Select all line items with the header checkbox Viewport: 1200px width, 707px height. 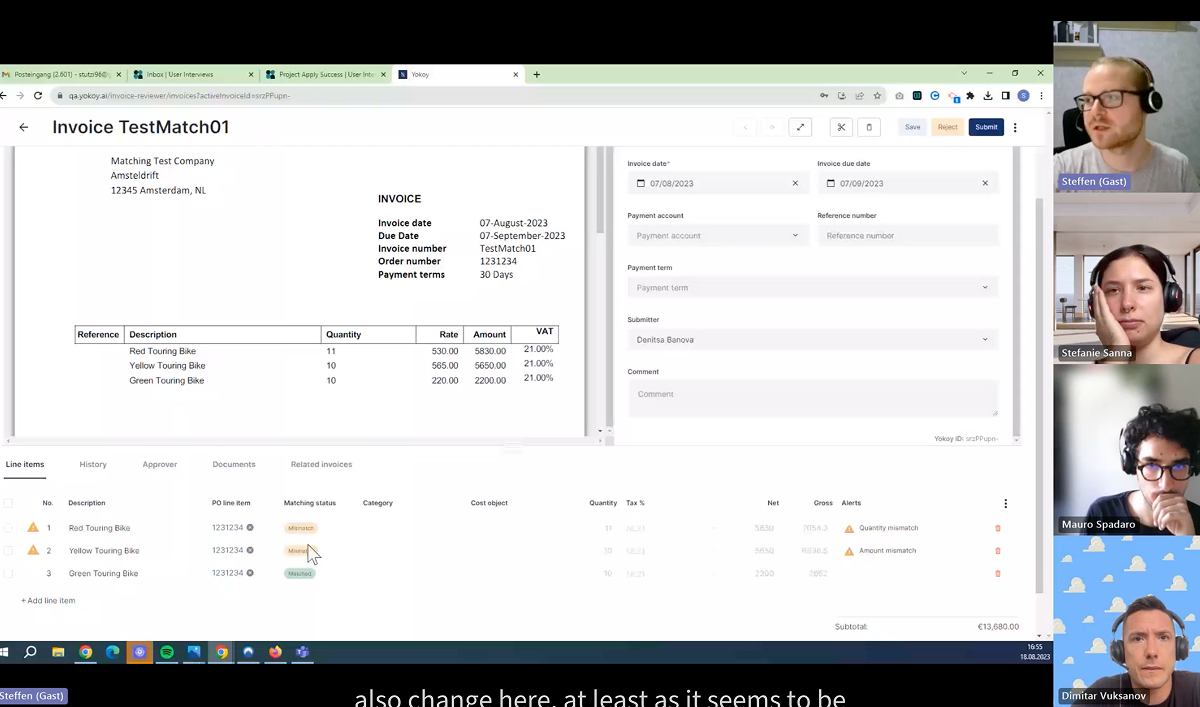pos(8,503)
